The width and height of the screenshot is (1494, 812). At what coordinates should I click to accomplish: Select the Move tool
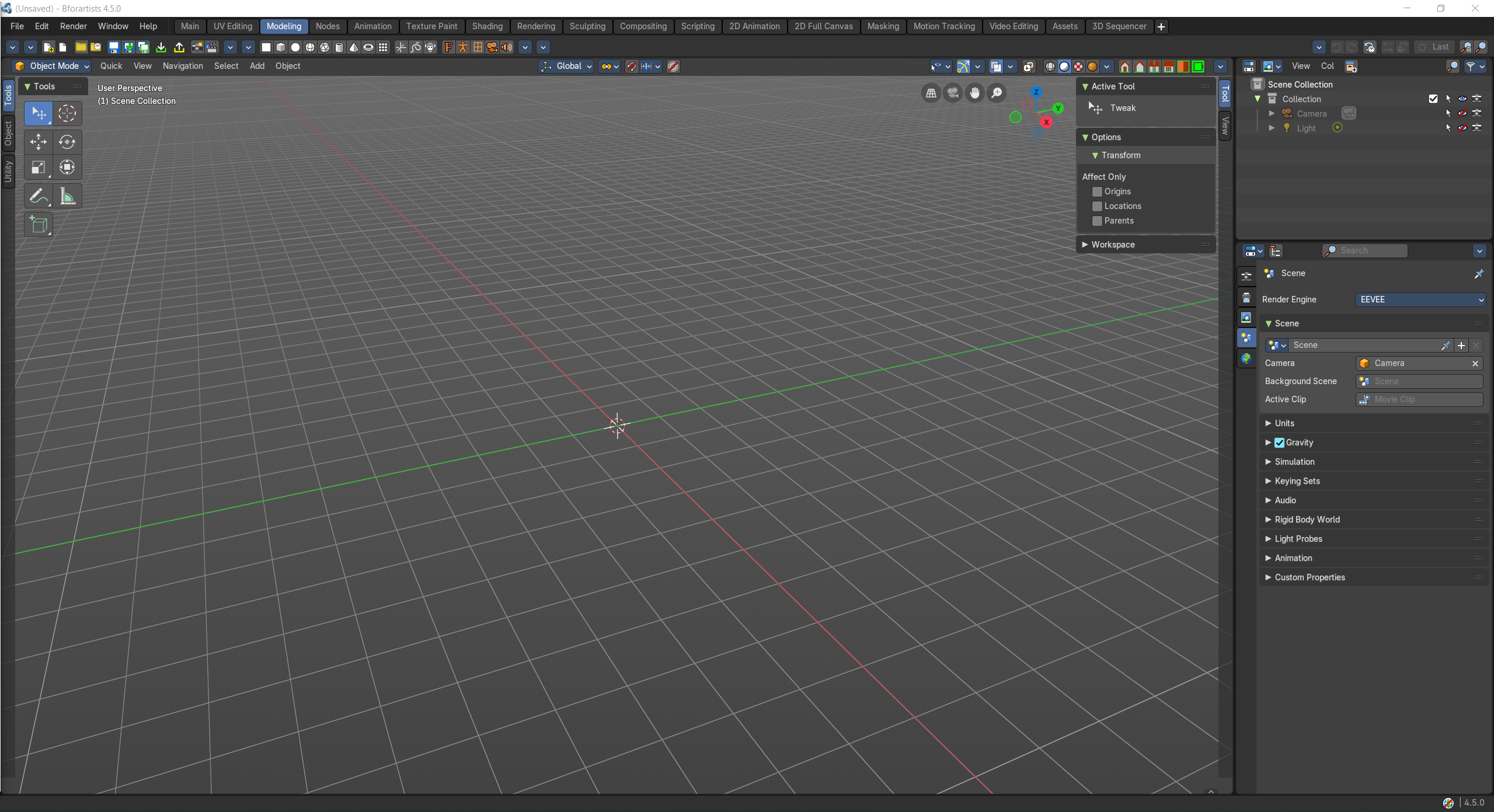(39, 141)
